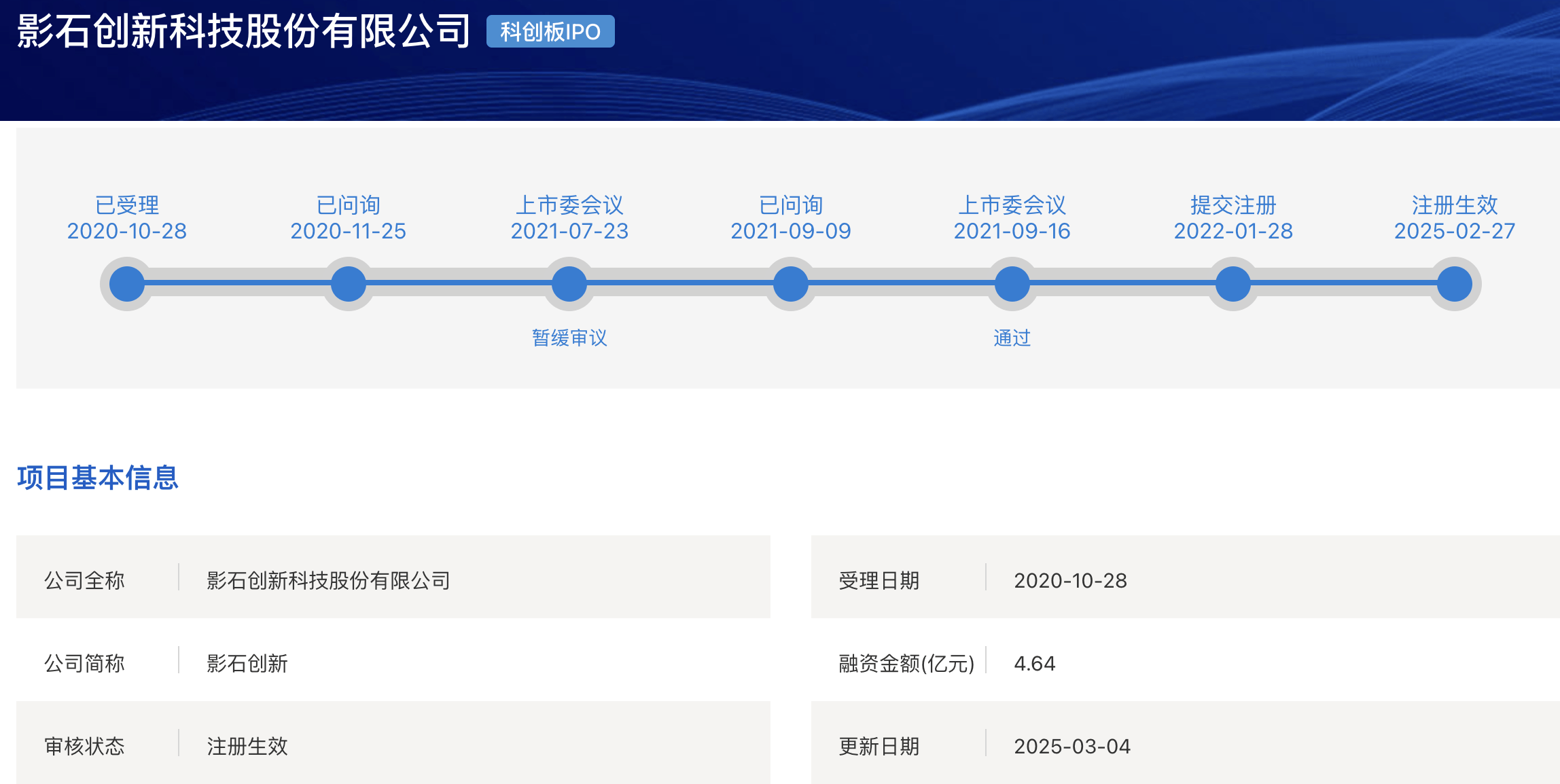The height and width of the screenshot is (784, 1560).
Task: Click the 提交注册 2022-01-28 timeline circle
Action: (1233, 284)
